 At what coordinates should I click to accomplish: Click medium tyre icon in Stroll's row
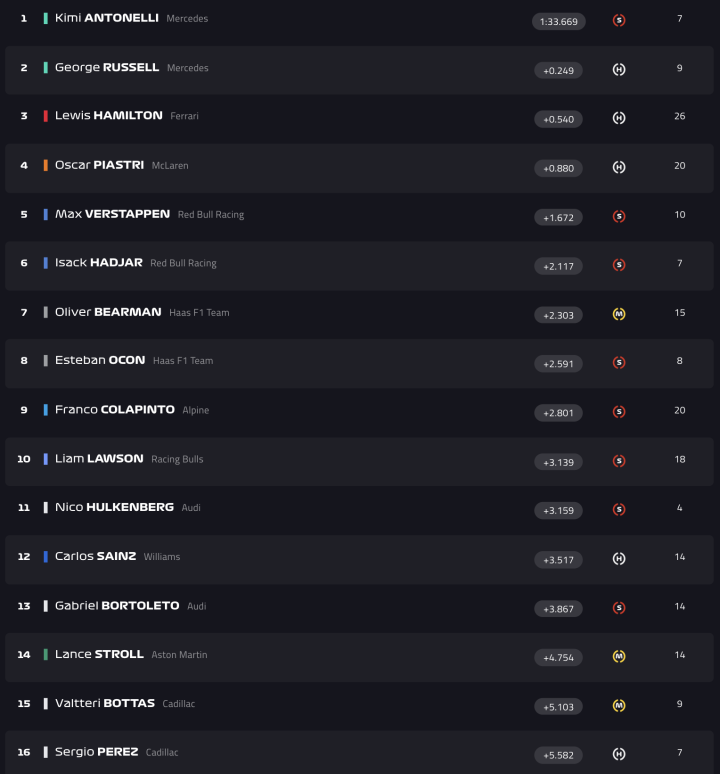click(619, 657)
